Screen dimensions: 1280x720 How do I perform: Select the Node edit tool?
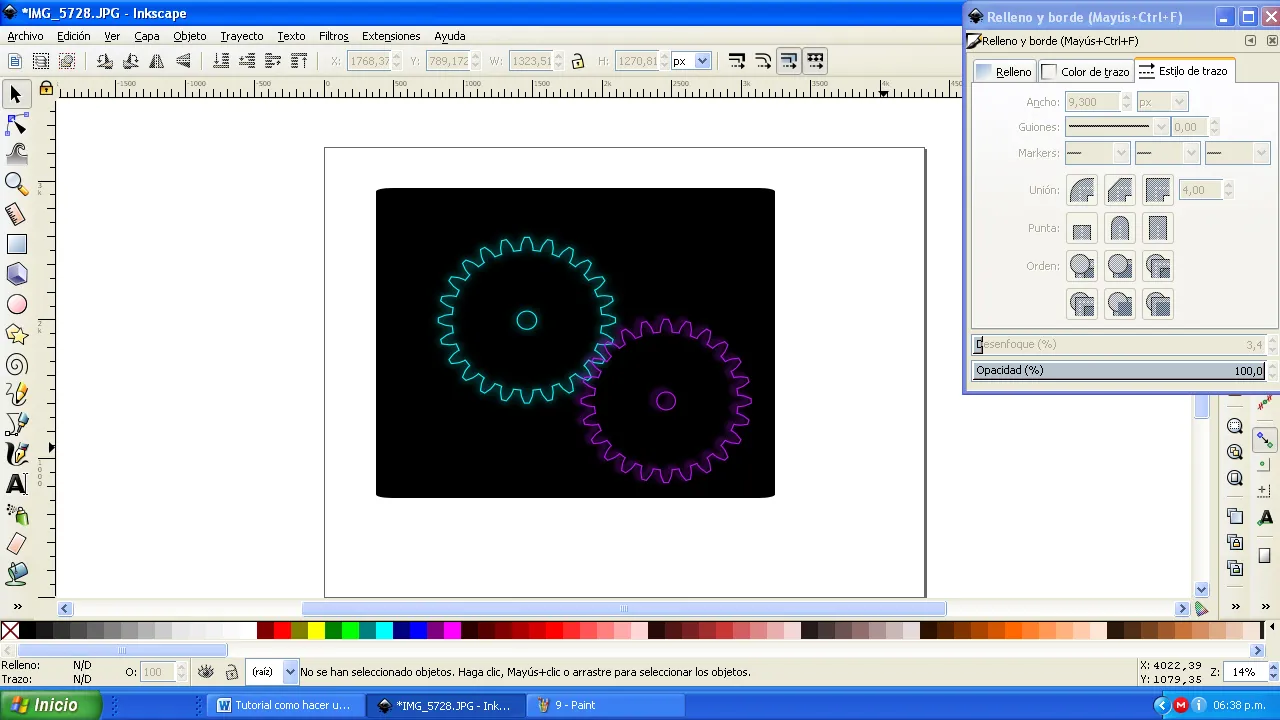click(x=16, y=125)
